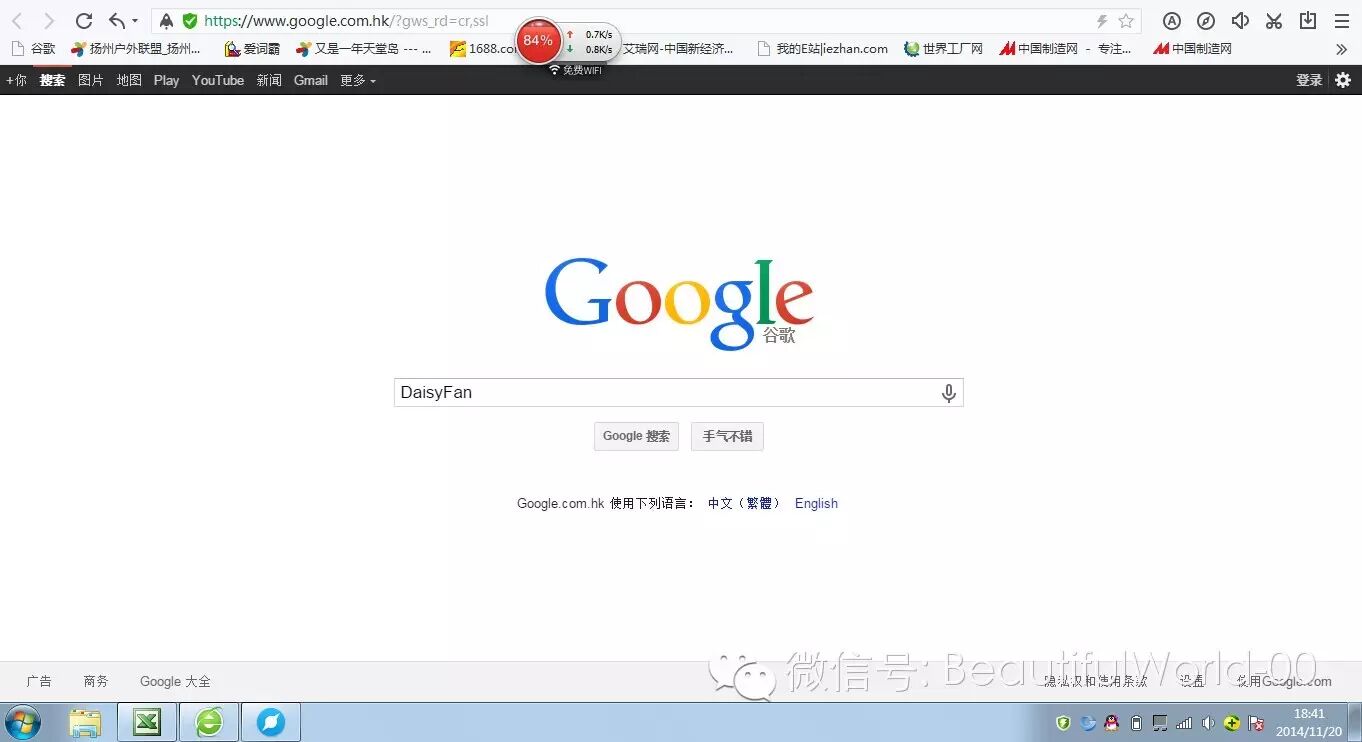Viewport: 1362px width, 742px height.
Task: Open the 扬州户外联盟 bookmark
Action: click(x=136, y=48)
